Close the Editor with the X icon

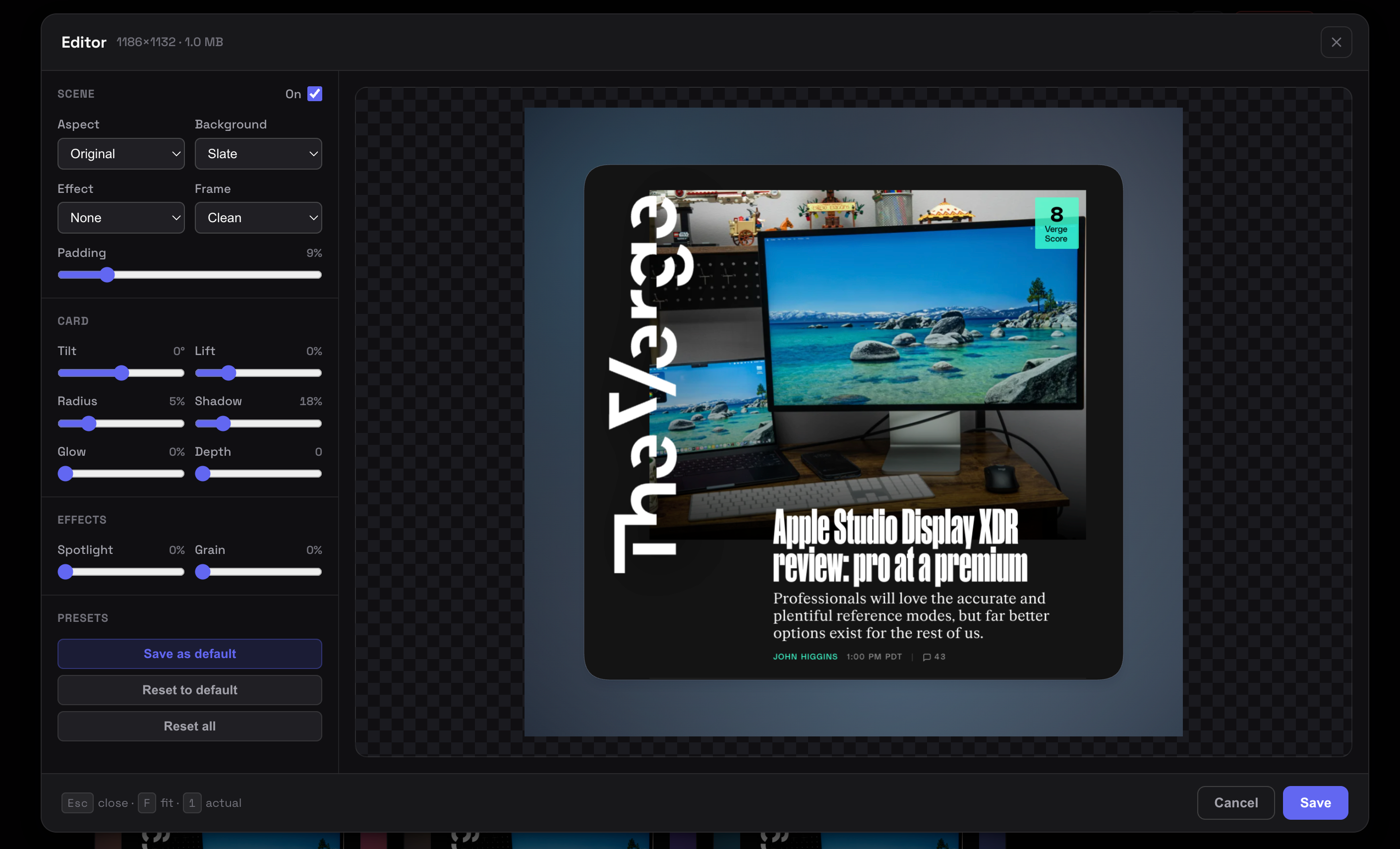1337,42
